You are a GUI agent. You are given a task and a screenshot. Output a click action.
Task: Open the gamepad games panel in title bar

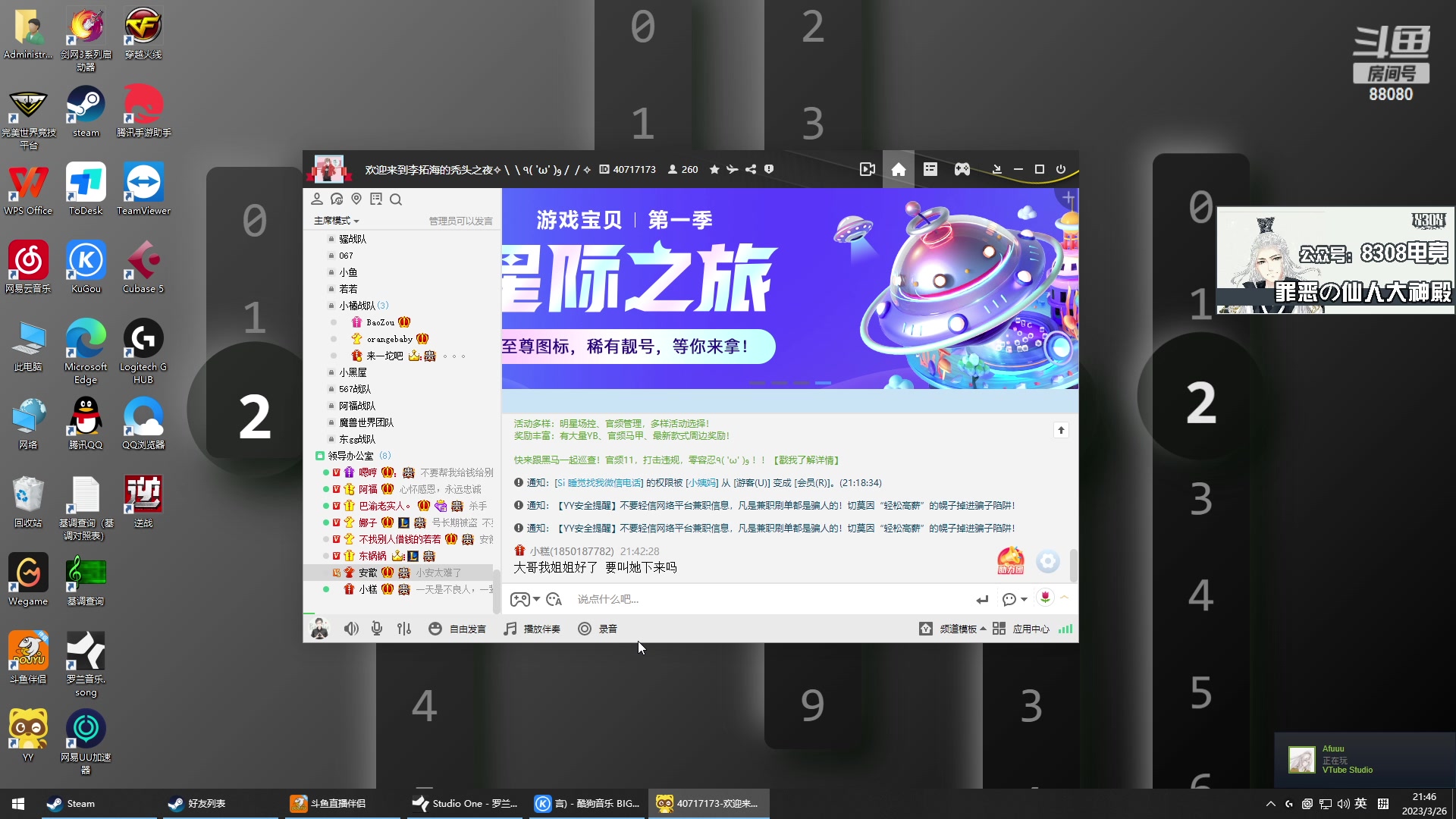(x=962, y=170)
